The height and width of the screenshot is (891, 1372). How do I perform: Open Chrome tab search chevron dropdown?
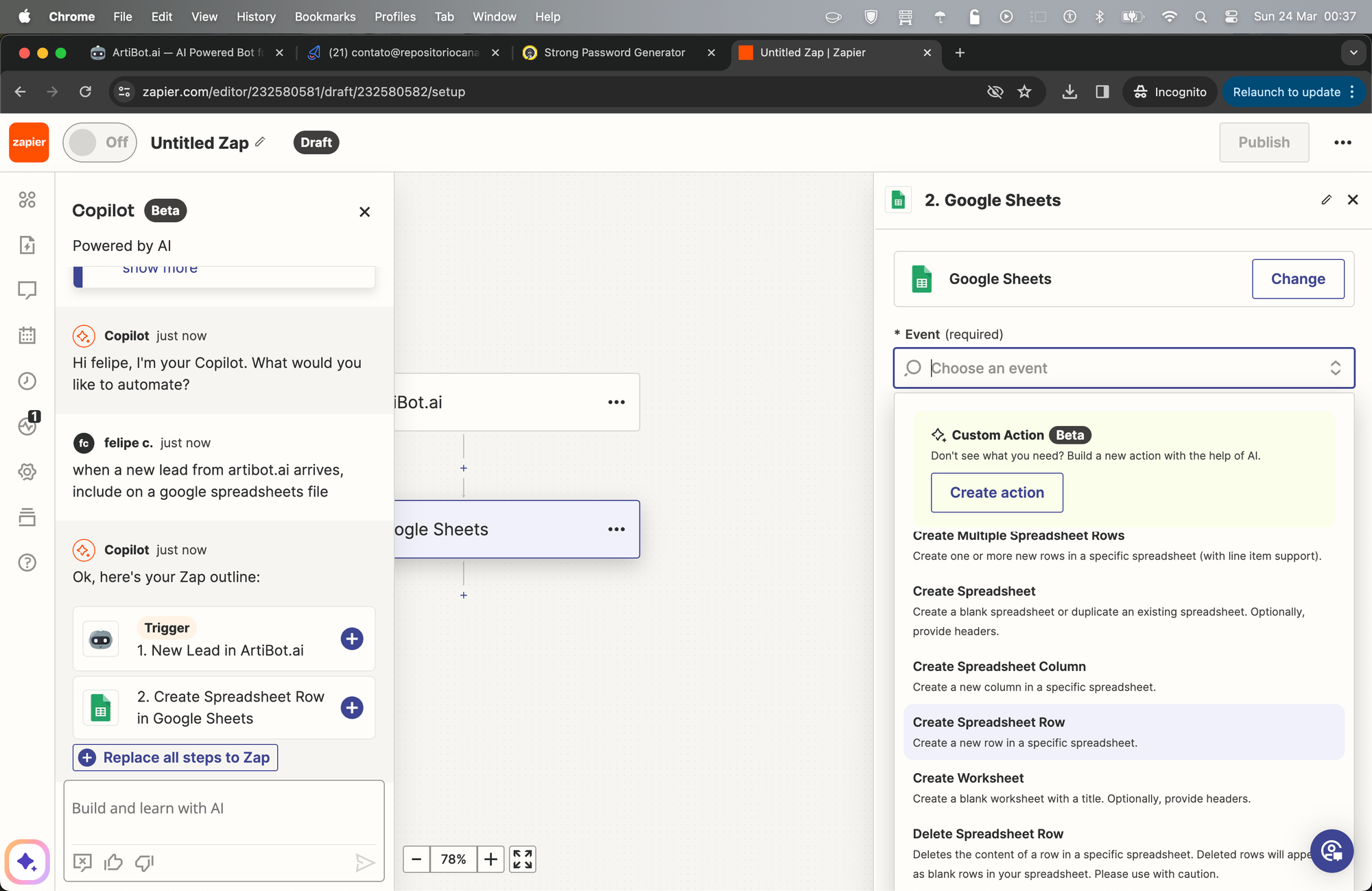click(1353, 52)
